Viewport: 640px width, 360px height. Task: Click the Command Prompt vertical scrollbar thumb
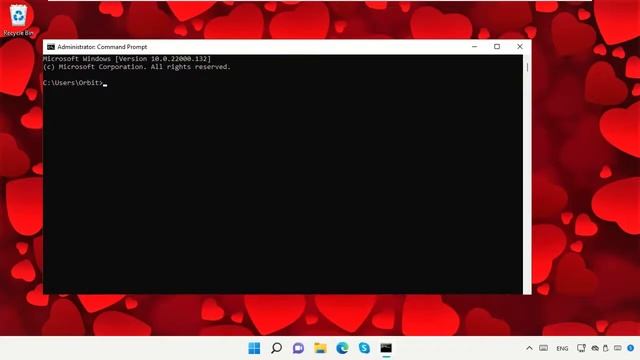527,67
